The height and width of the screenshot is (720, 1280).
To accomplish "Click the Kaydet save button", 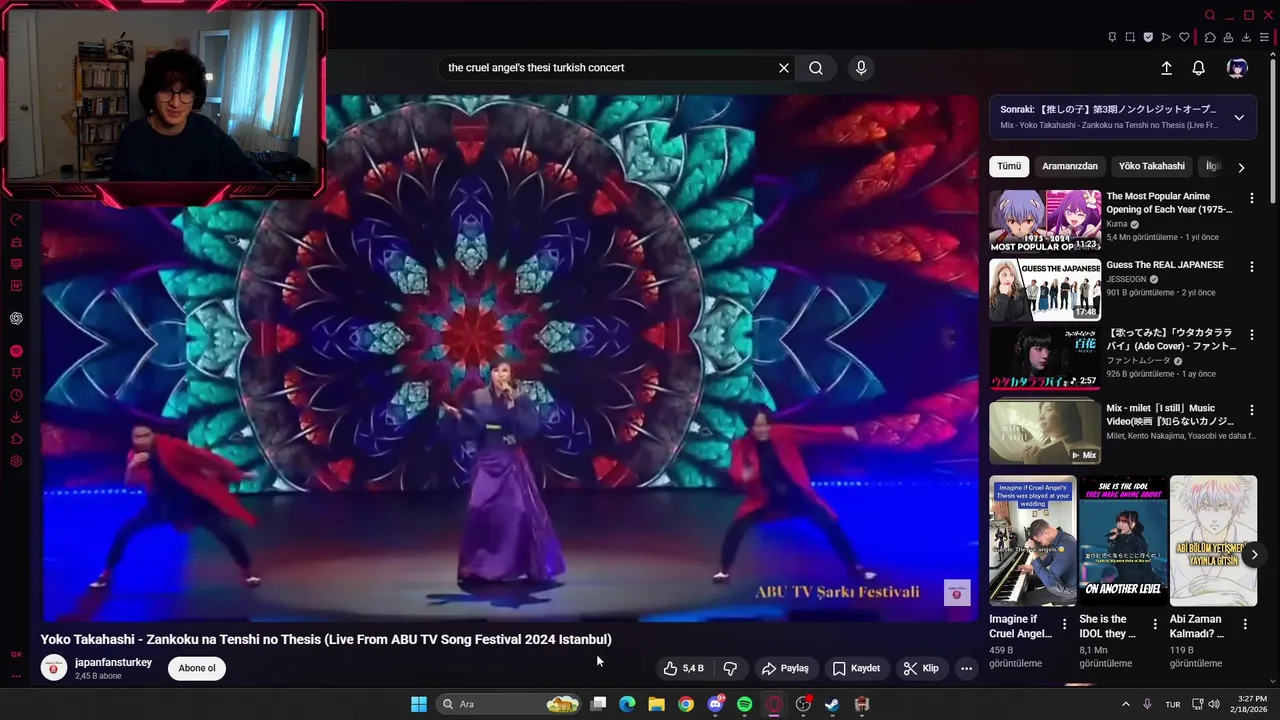I will (x=856, y=668).
